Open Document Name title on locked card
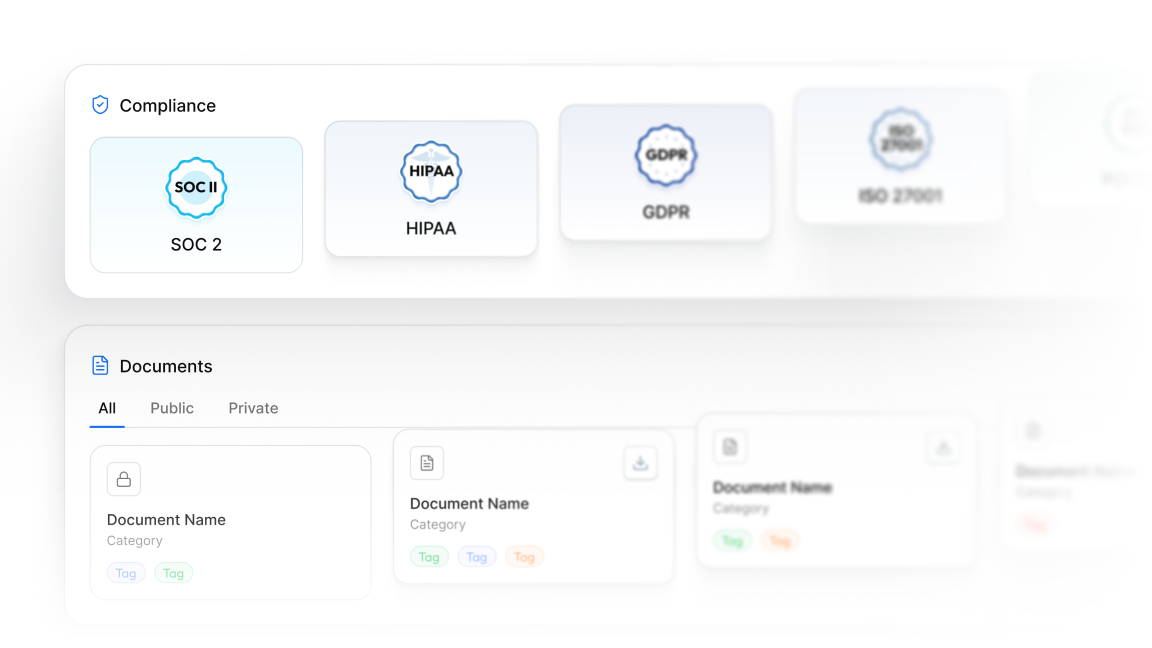Viewport: 1152px width, 648px height. tap(166, 520)
